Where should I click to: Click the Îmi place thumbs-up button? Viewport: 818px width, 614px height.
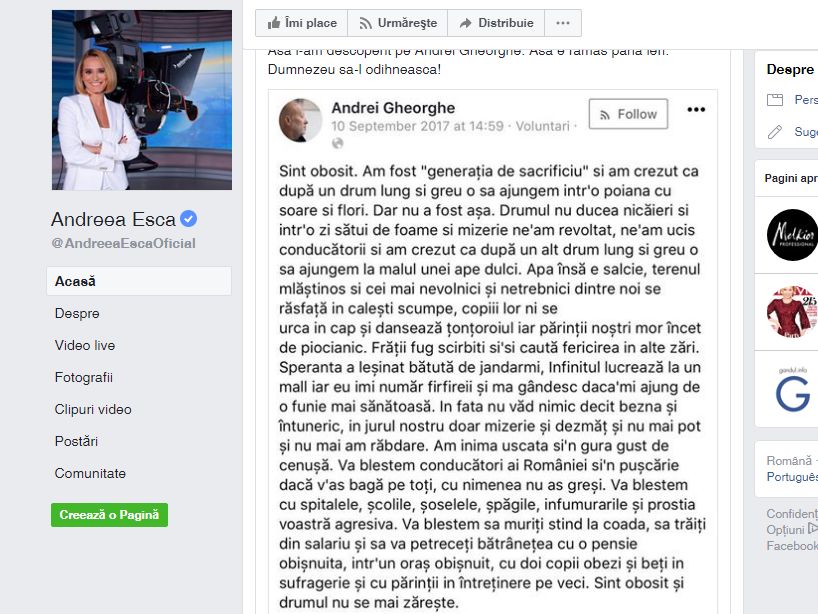302,23
